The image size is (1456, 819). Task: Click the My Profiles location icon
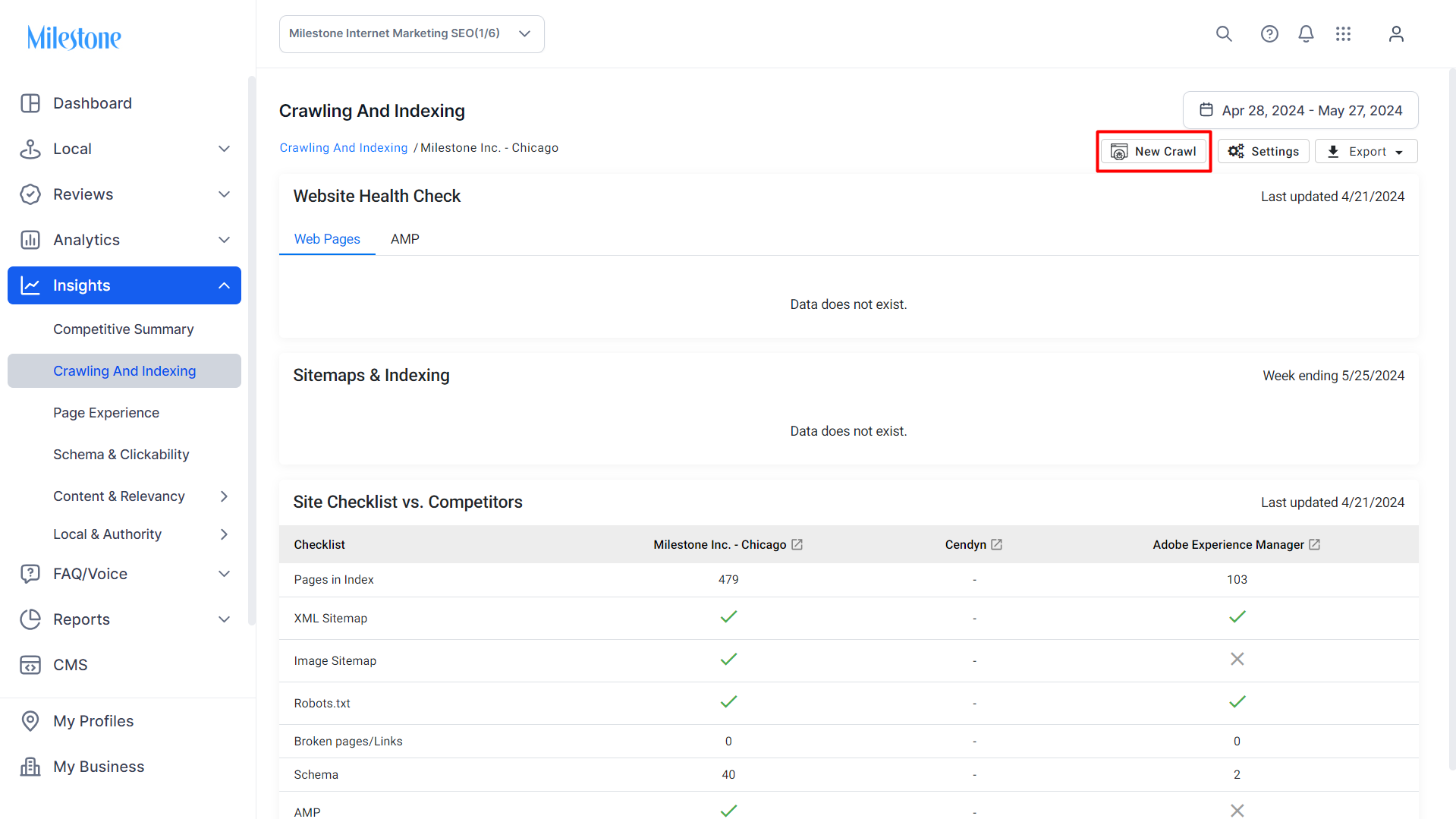pyautogui.click(x=30, y=721)
